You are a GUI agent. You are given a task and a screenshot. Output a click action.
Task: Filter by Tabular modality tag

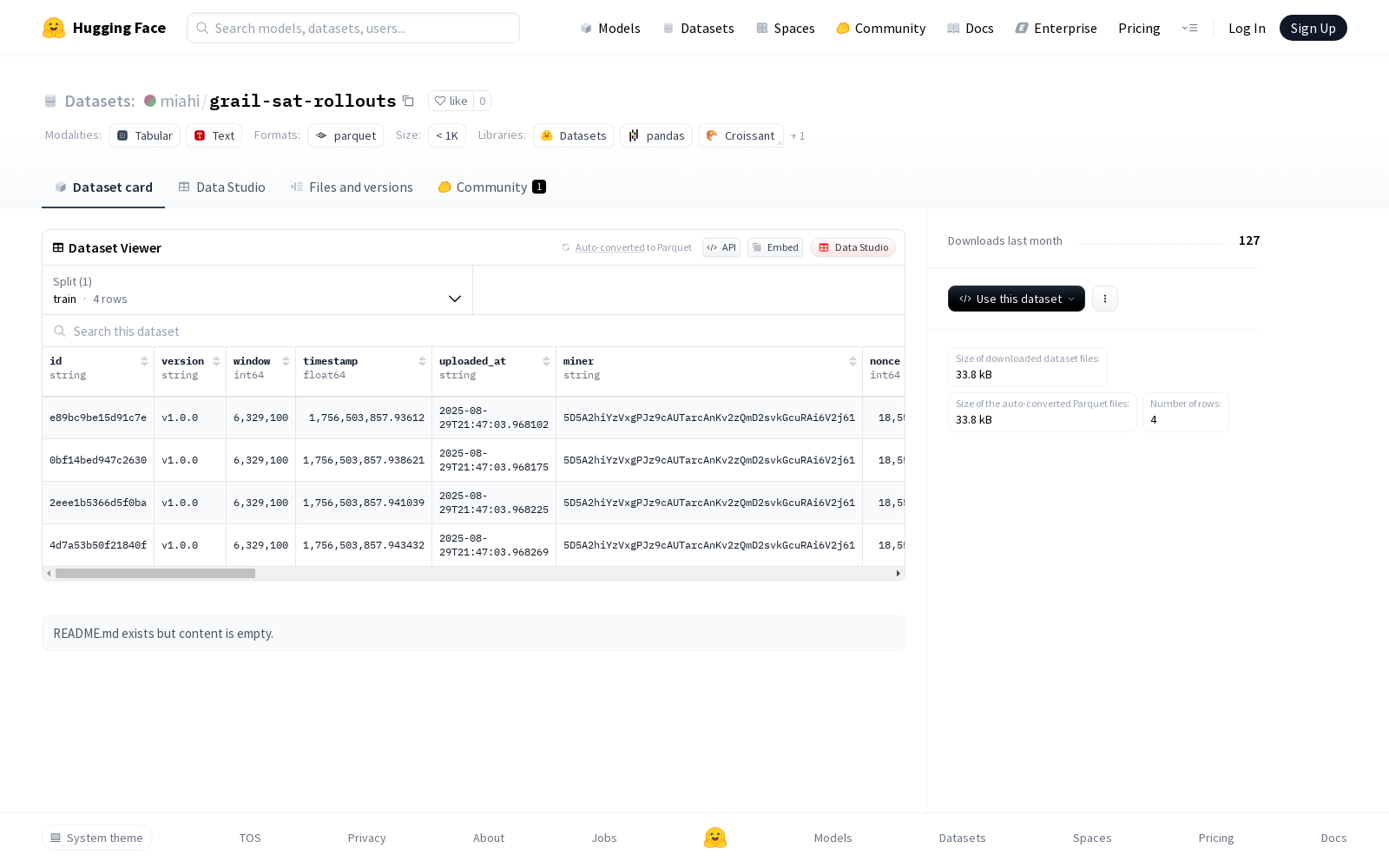click(144, 135)
